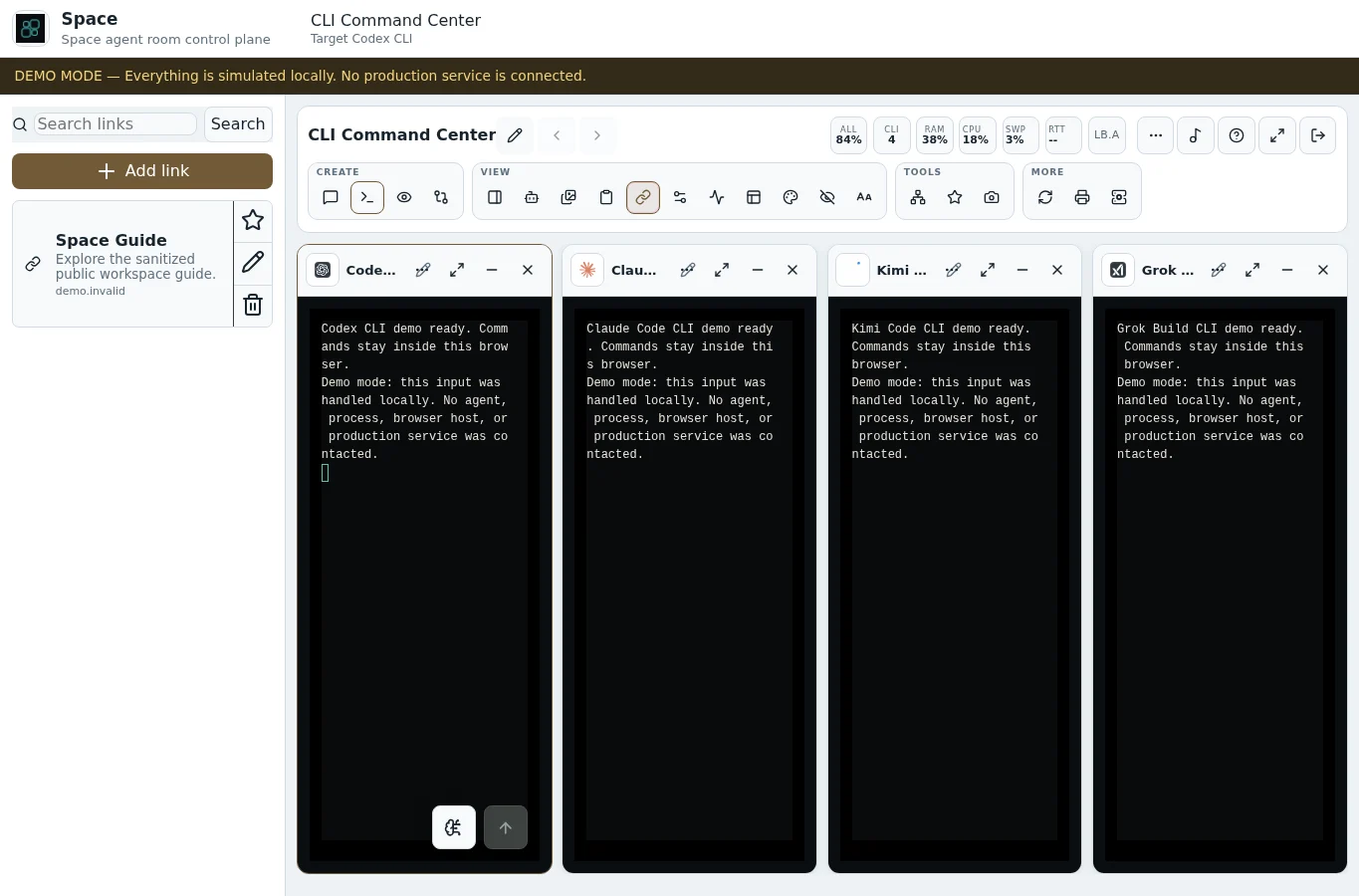Click the Search button
Viewport: 1359px width, 896px height.
[x=238, y=124]
